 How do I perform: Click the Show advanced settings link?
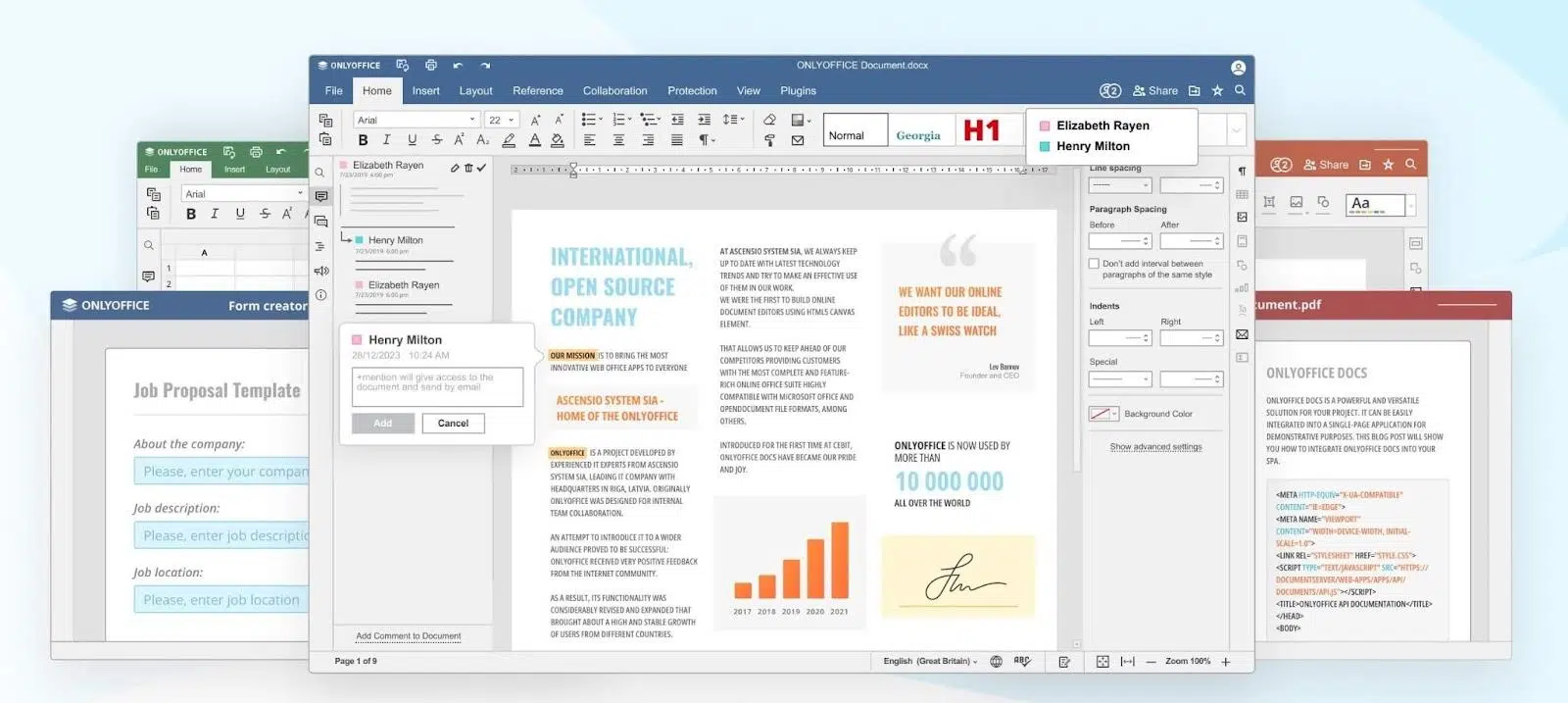coord(1155,447)
